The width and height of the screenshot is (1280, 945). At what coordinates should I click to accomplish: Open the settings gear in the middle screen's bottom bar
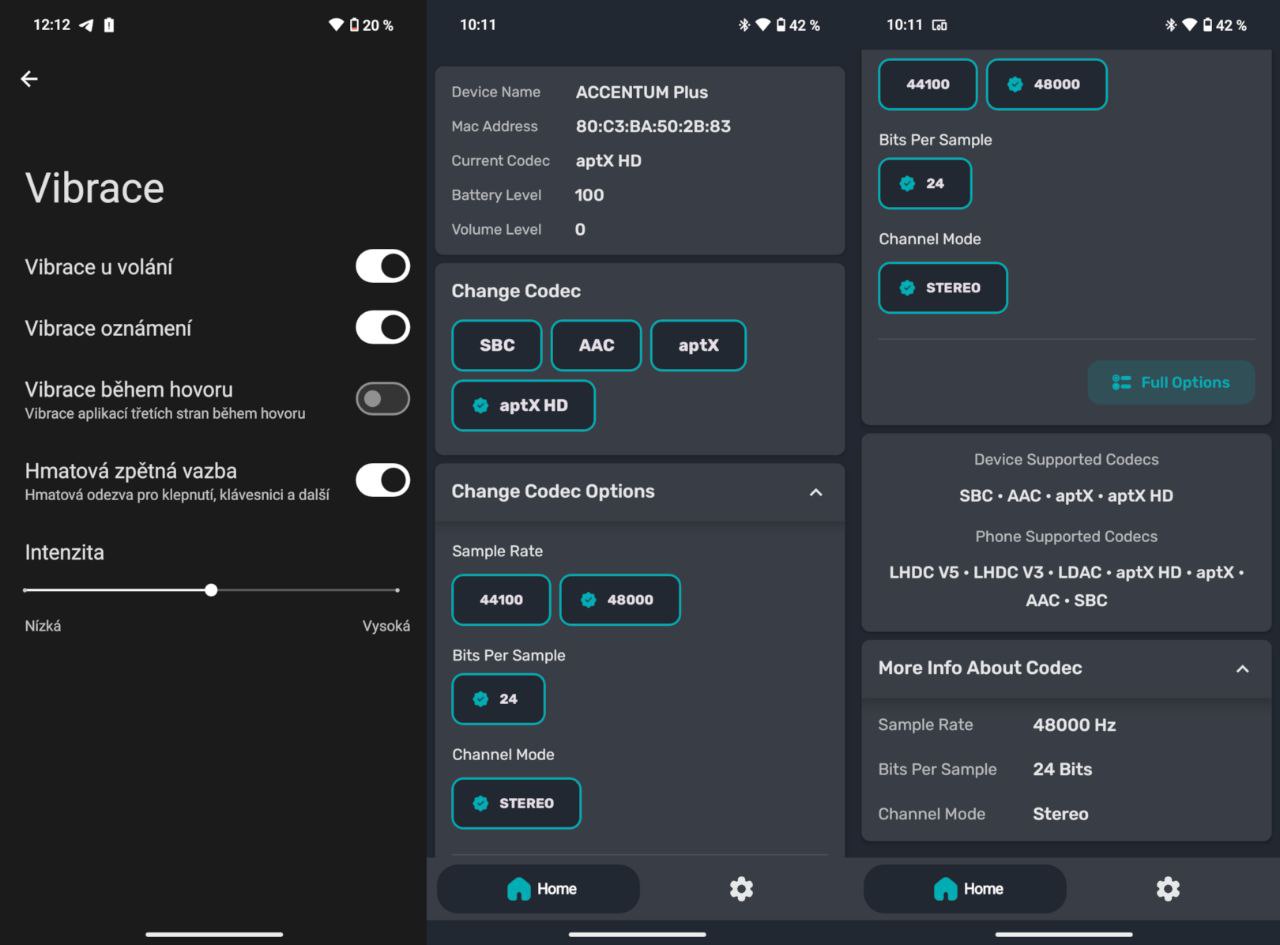coord(741,888)
